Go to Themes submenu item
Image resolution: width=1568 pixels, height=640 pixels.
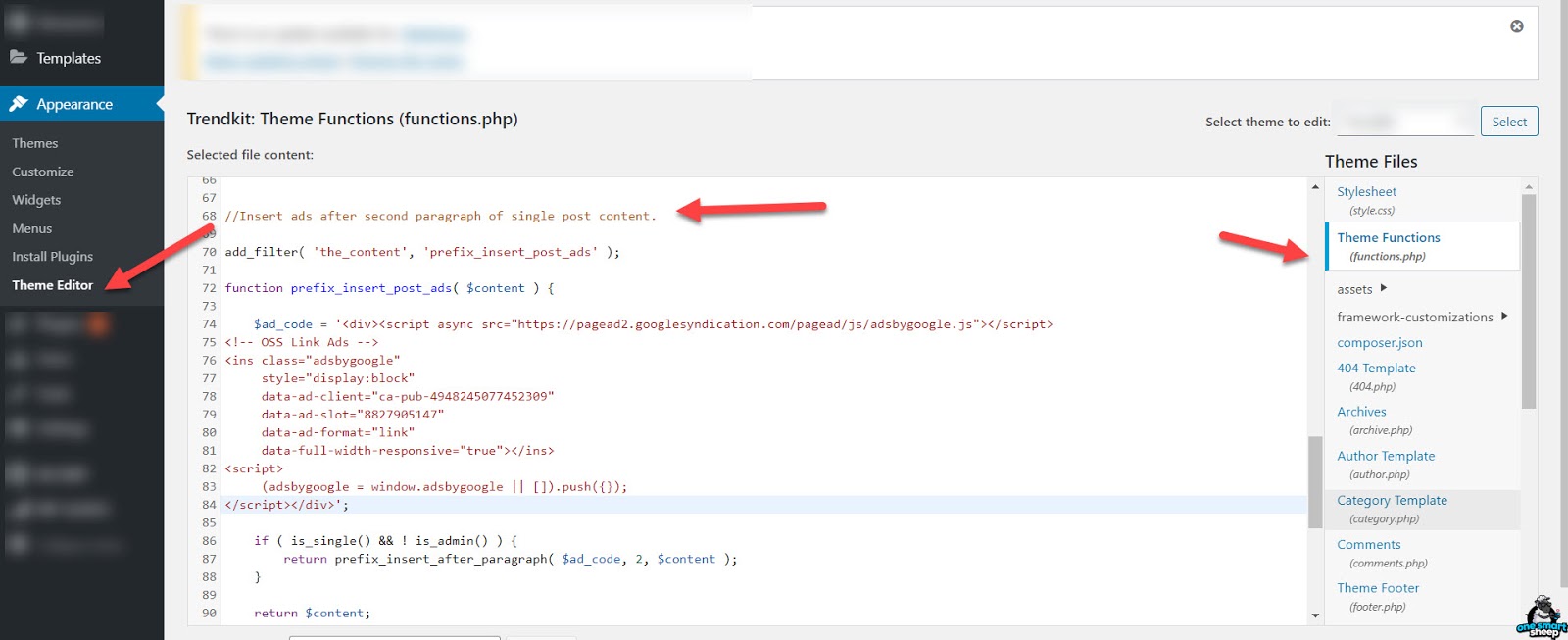tap(35, 143)
